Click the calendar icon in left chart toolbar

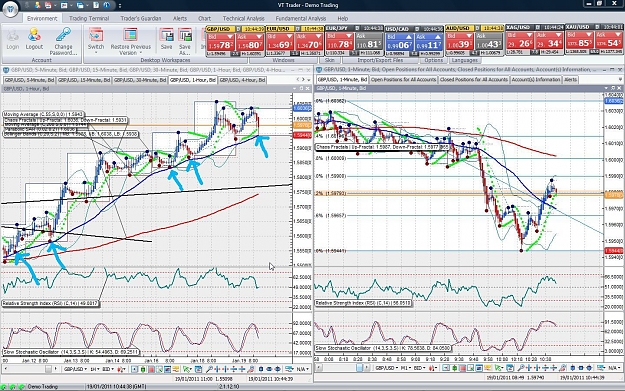[199, 369]
